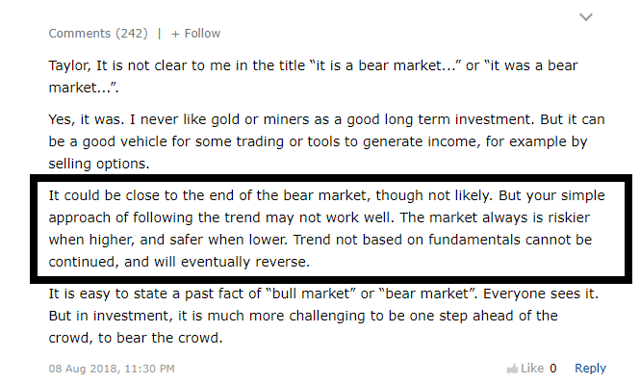Click the word "fundamentals" in highlighted text
This screenshot has height=383, width=640.
474,240
